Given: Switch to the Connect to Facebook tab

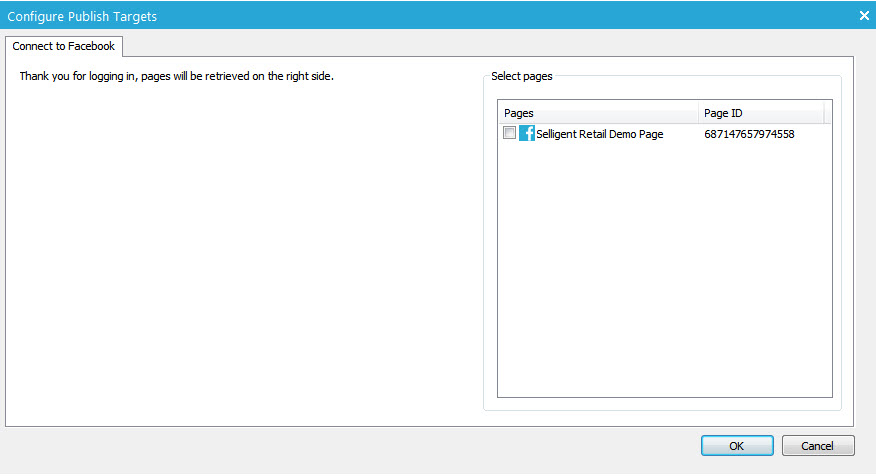Looking at the screenshot, I should click(64, 46).
